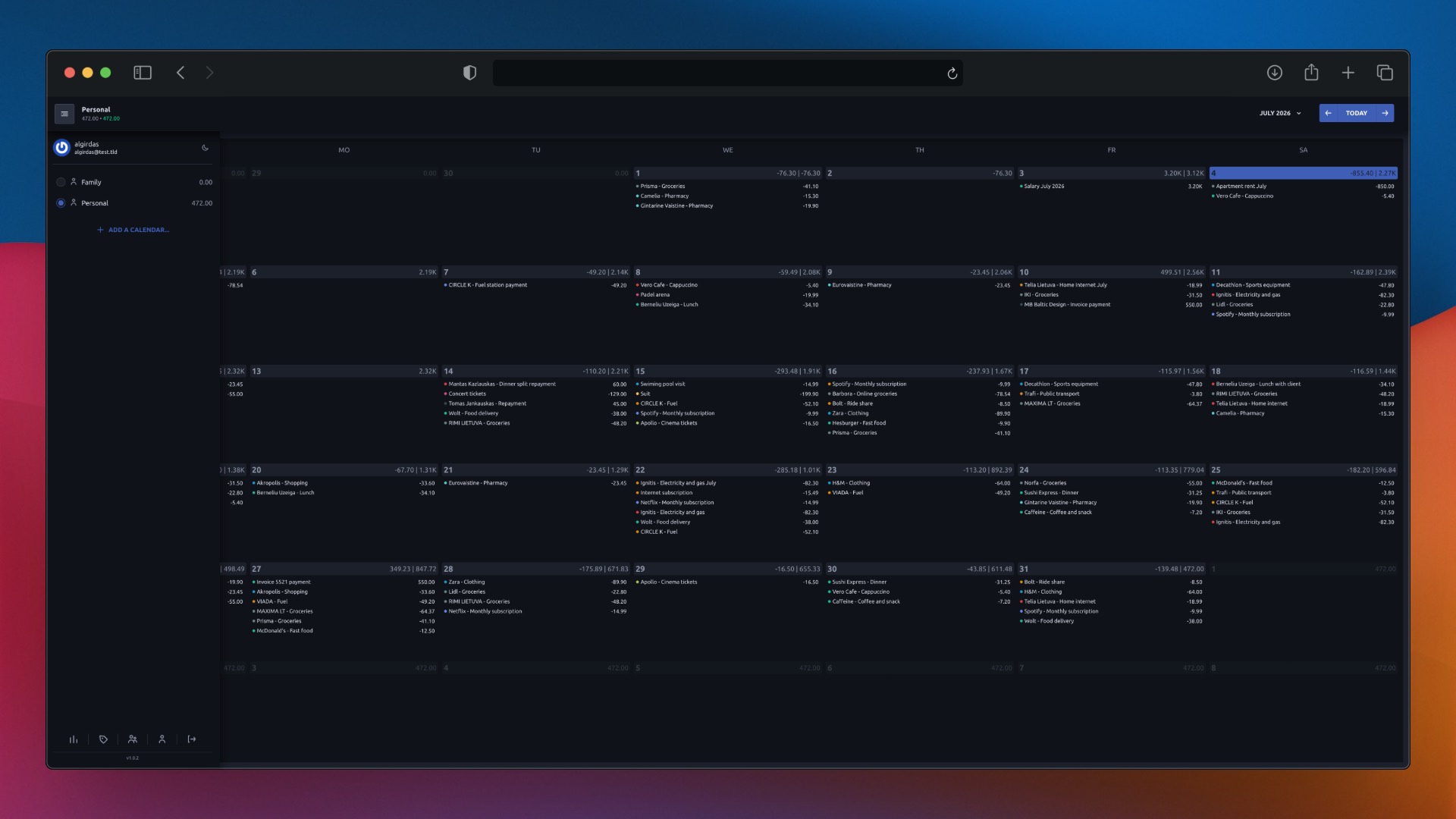The width and height of the screenshot is (1456, 819).
Task: Select the Personal calendar radio button
Action: (61, 203)
